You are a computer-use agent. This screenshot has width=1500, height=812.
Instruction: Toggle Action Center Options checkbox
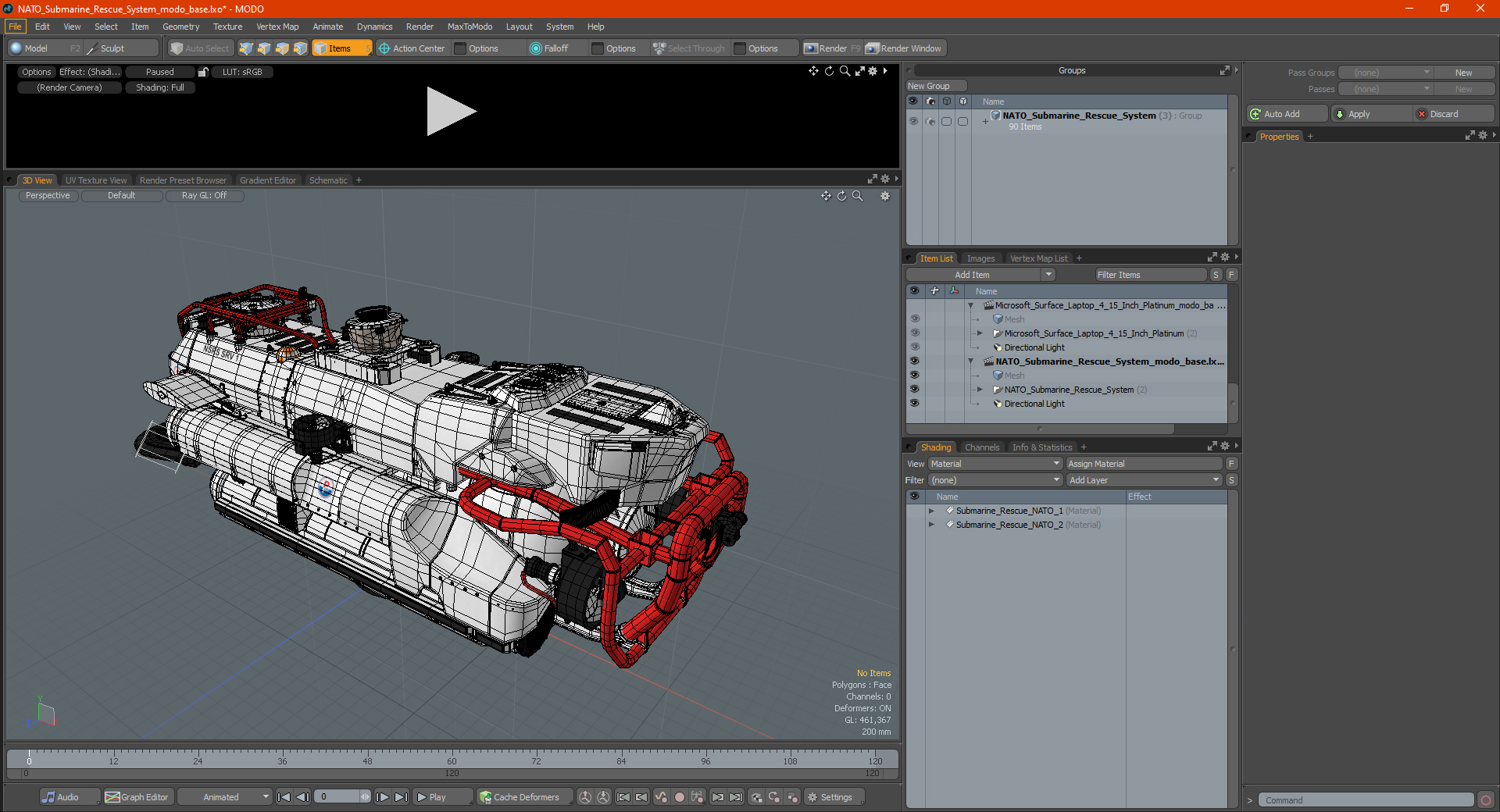[x=460, y=48]
